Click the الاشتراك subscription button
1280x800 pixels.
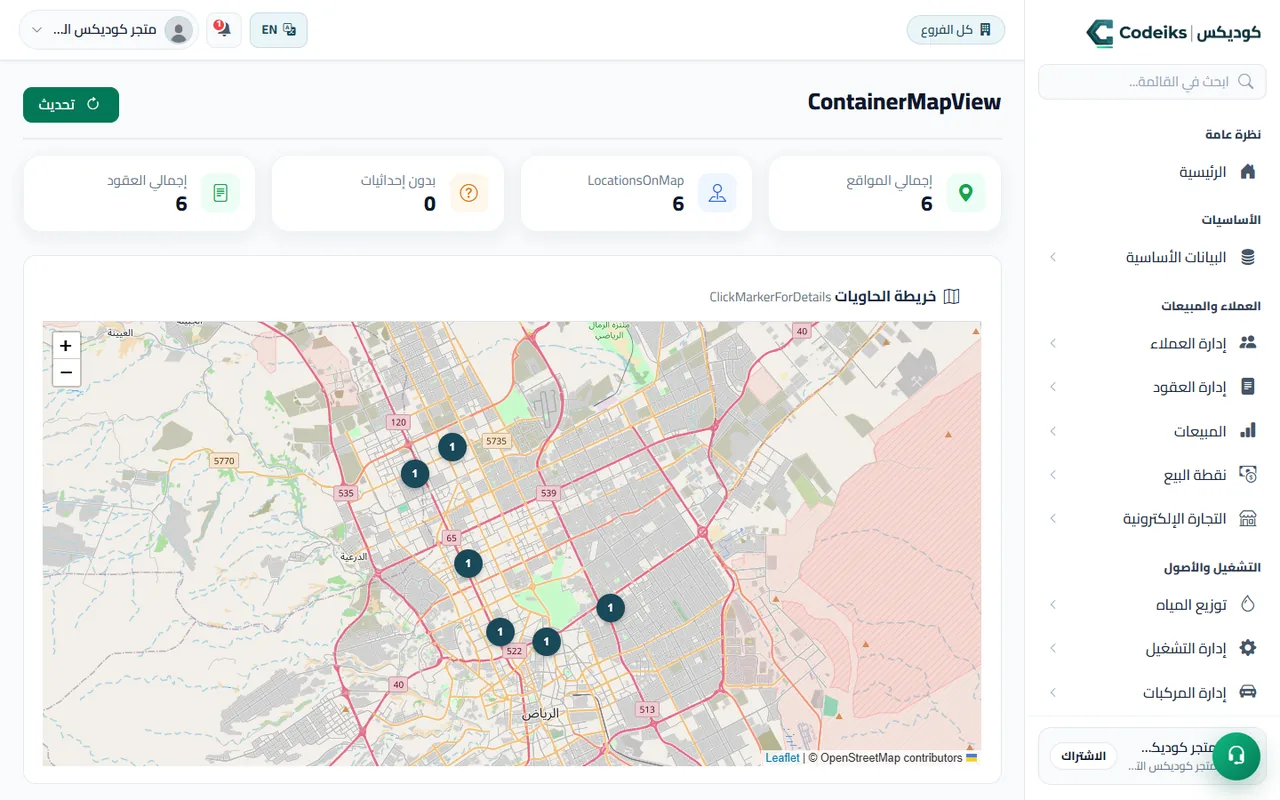[1083, 756]
